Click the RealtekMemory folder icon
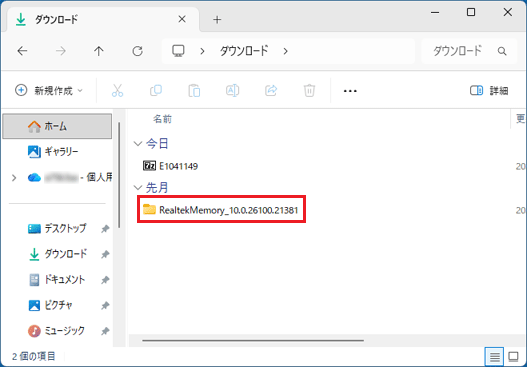The height and width of the screenshot is (367, 527). (149, 209)
